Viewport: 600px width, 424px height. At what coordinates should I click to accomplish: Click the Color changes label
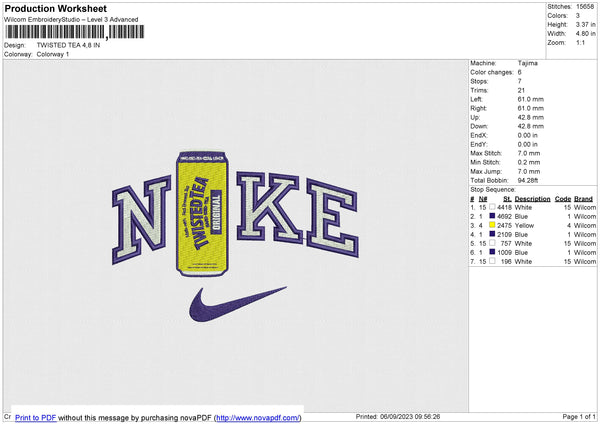[x=492, y=72]
